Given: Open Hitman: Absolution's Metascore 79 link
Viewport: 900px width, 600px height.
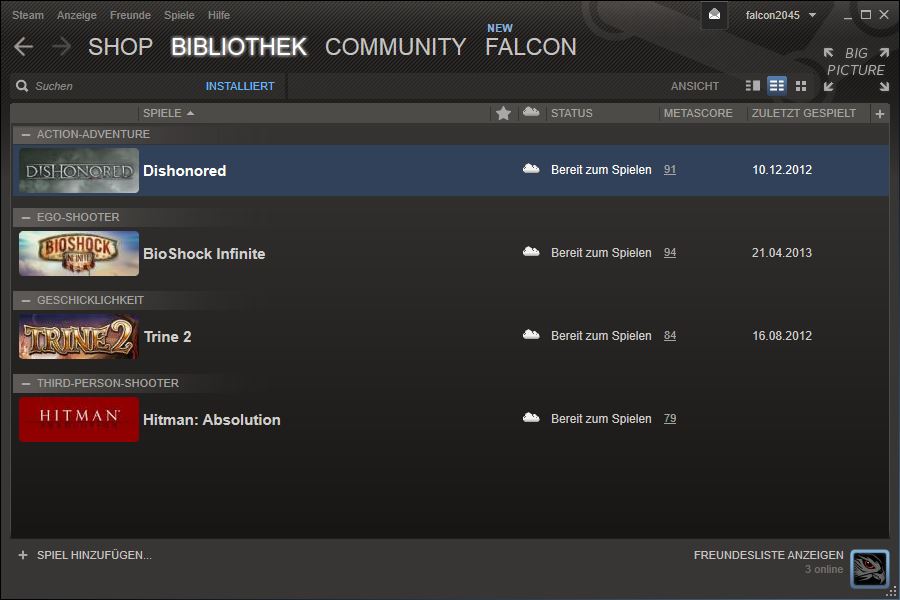Looking at the screenshot, I should [670, 419].
